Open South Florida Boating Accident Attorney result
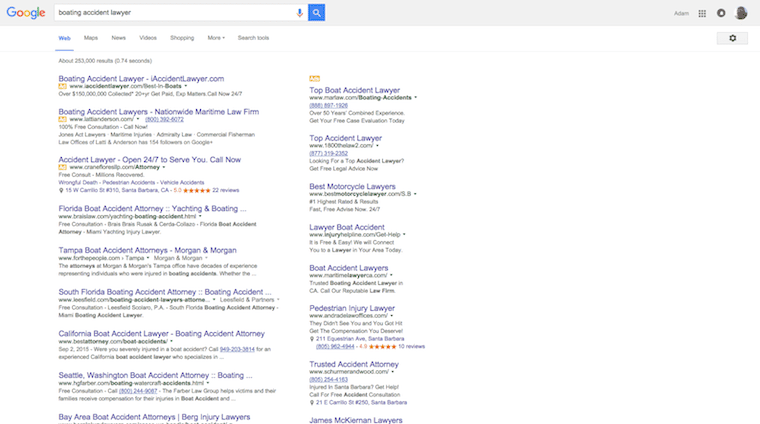Image resolution: width=760 pixels, height=424 pixels. pyautogui.click(x=165, y=292)
